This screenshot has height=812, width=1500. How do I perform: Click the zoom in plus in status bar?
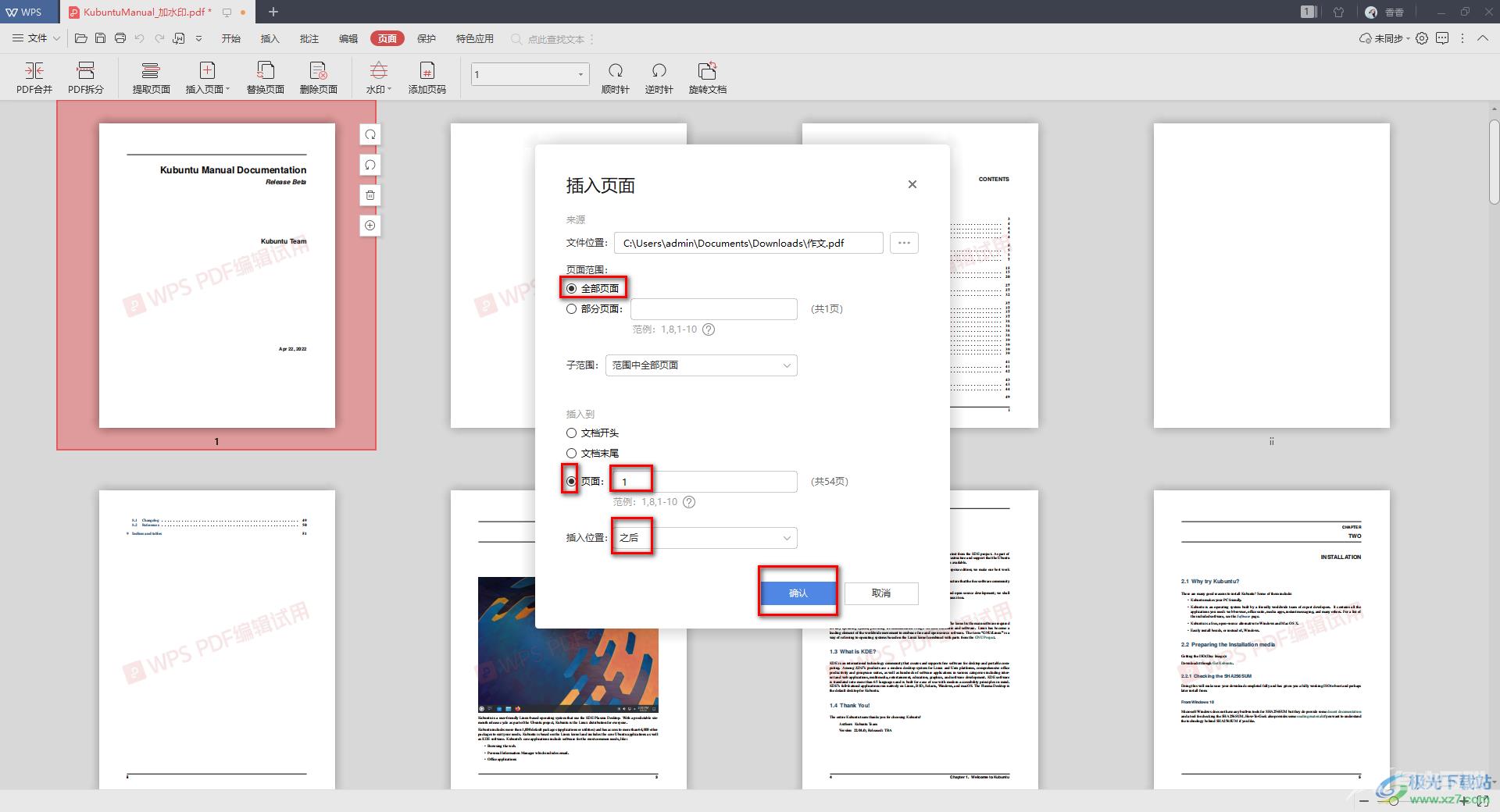[1465, 802]
